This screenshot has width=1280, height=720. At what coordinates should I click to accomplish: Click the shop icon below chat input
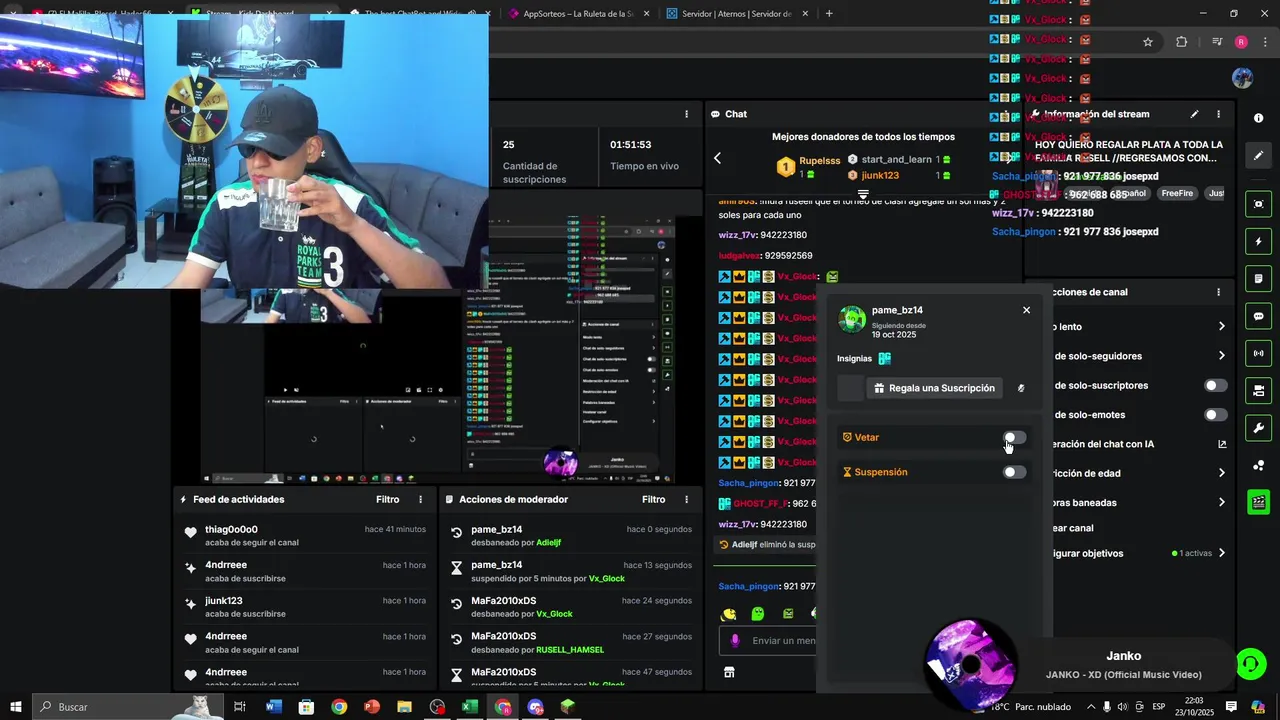pyautogui.click(x=729, y=673)
